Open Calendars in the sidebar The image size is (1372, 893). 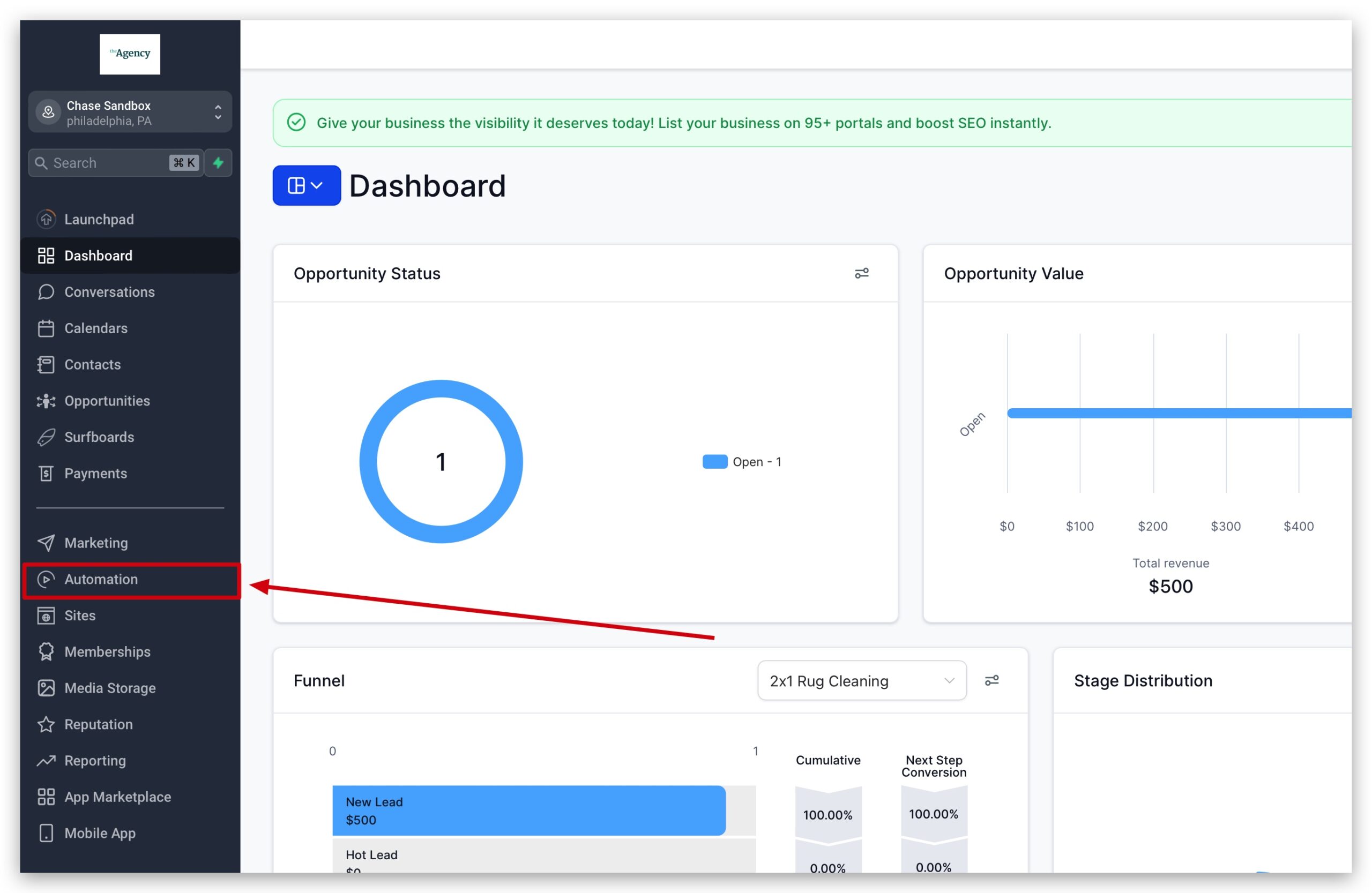96,328
